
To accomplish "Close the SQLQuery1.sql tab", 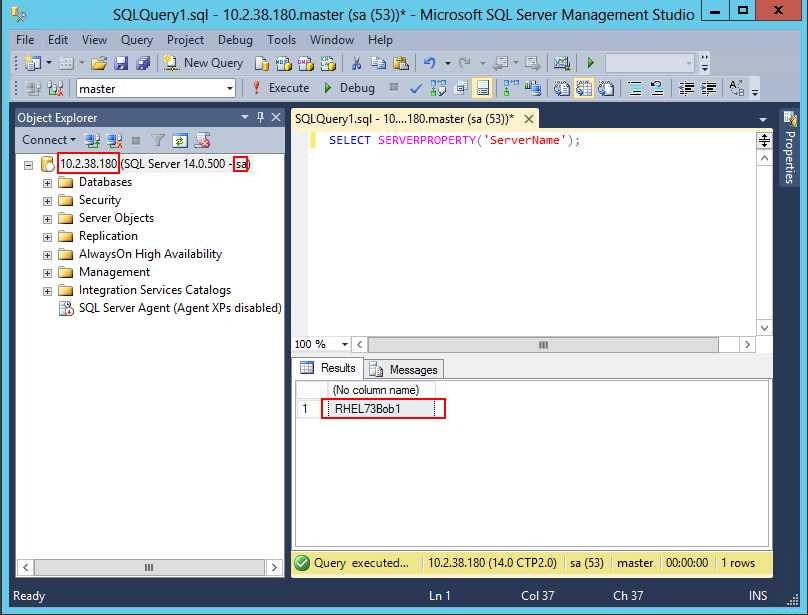I will point(529,119).
